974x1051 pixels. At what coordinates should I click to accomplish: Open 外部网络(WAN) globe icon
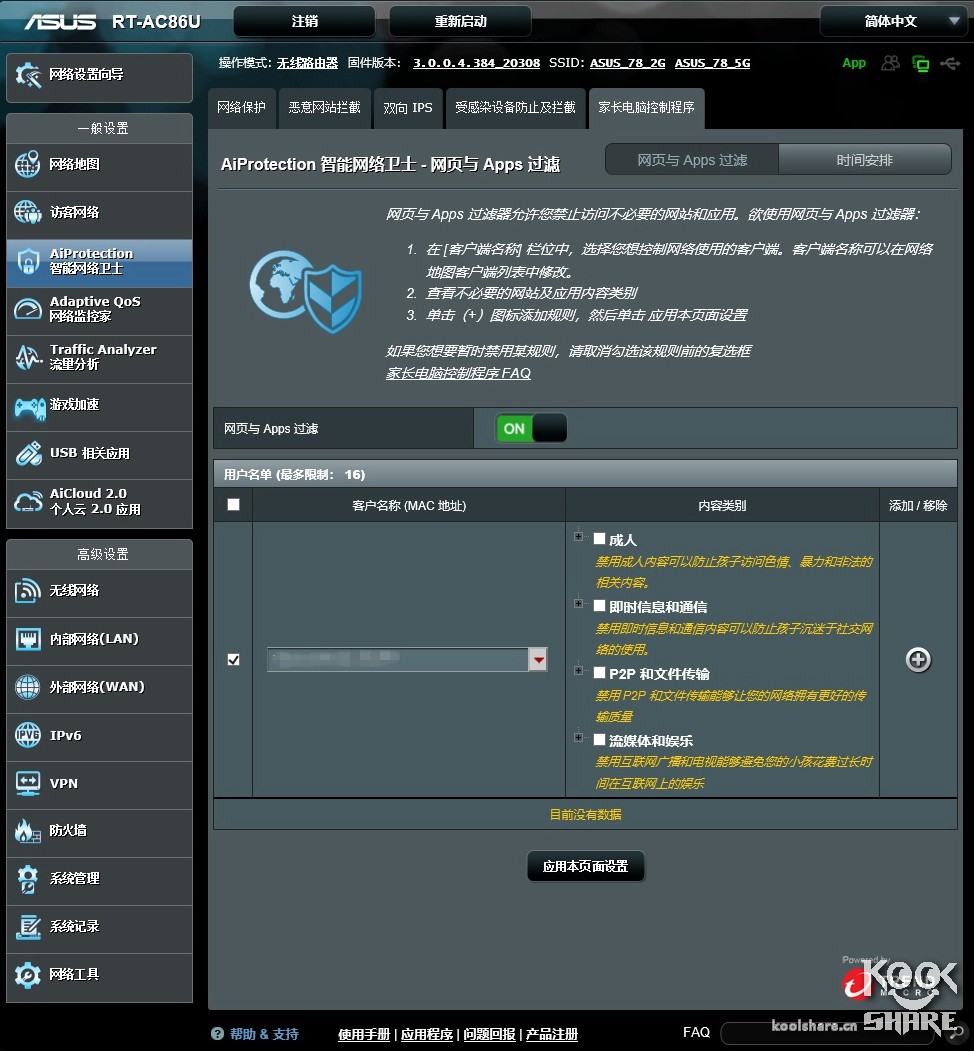click(x=27, y=688)
